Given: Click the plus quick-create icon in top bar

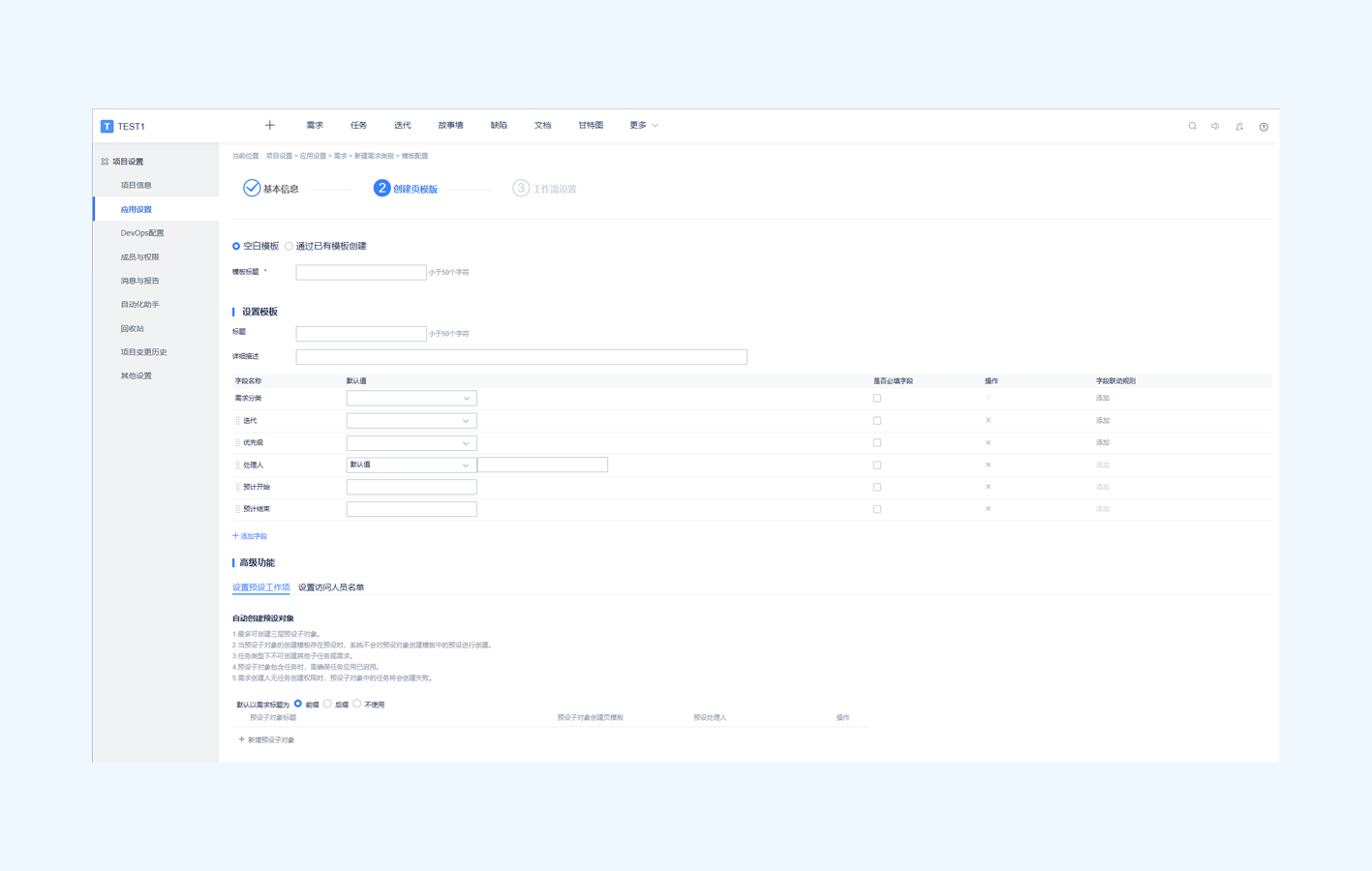Looking at the screenshot, I should tap(270, 125).
